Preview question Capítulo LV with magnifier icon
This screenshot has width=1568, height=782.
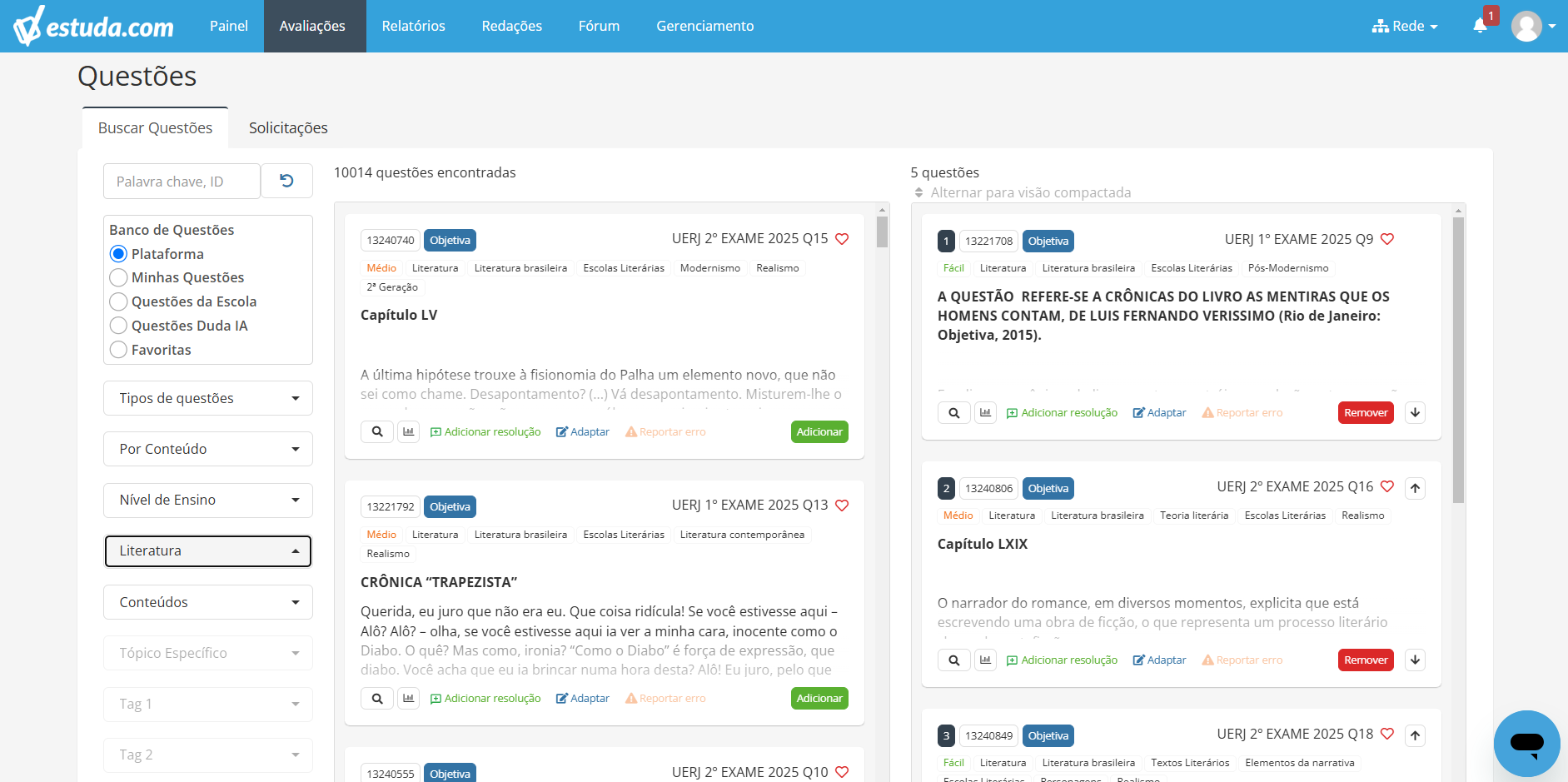(377, 431)
